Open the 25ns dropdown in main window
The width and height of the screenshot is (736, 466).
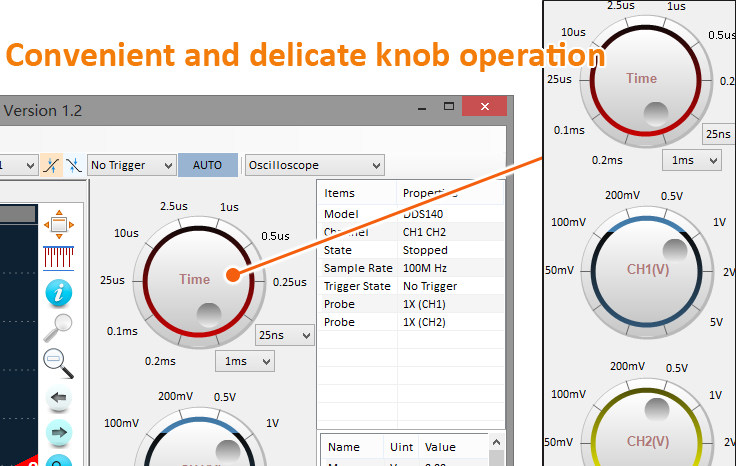click(284, 335)
